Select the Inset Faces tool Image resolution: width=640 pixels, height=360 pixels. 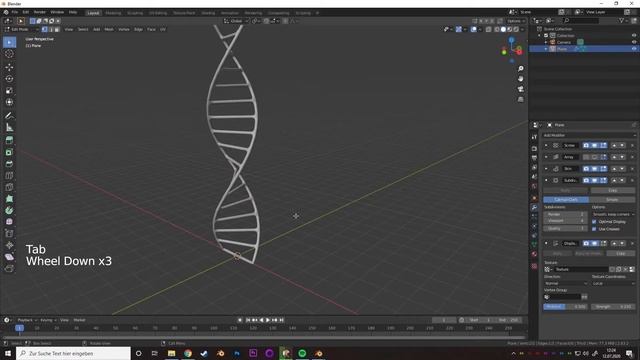coord(9,152)
